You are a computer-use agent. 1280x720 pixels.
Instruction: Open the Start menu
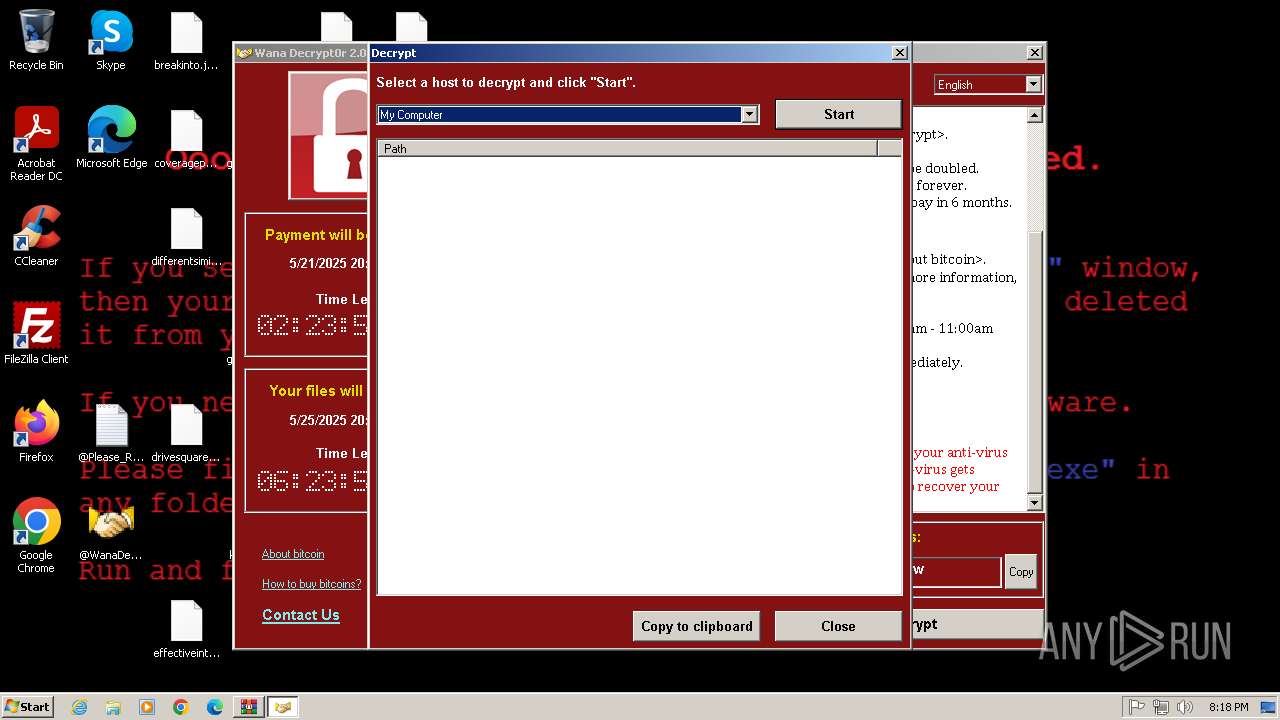point(27,706)
